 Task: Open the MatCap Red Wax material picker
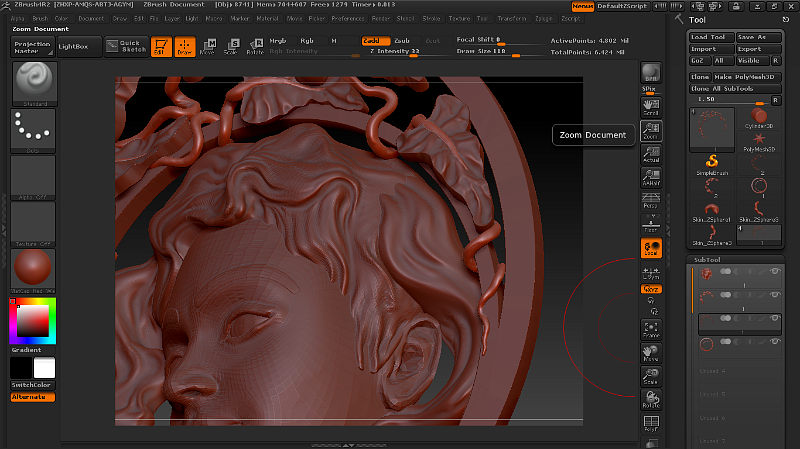(33, 271)
